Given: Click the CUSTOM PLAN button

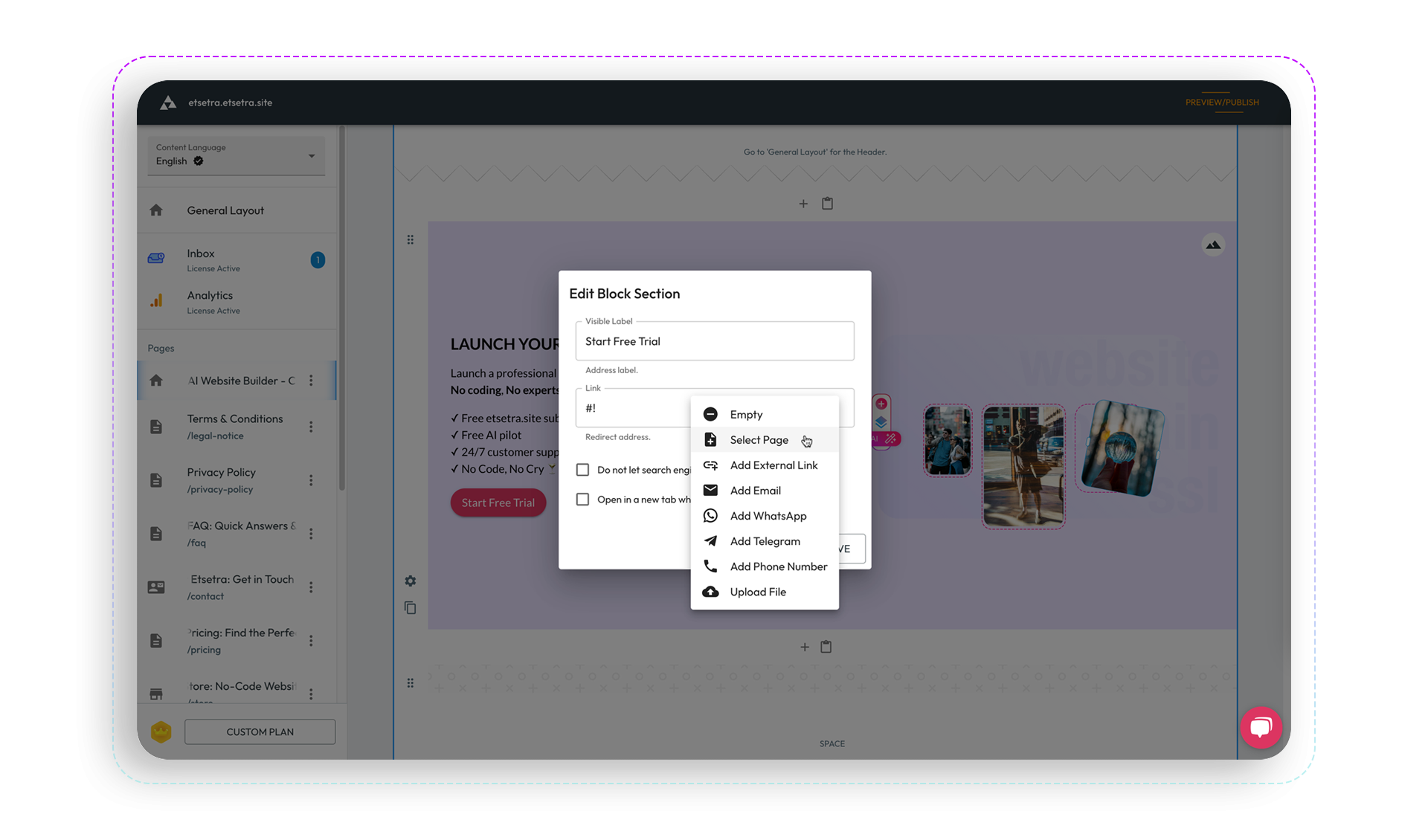Looking at the screenshot, I should pos(260,731).
